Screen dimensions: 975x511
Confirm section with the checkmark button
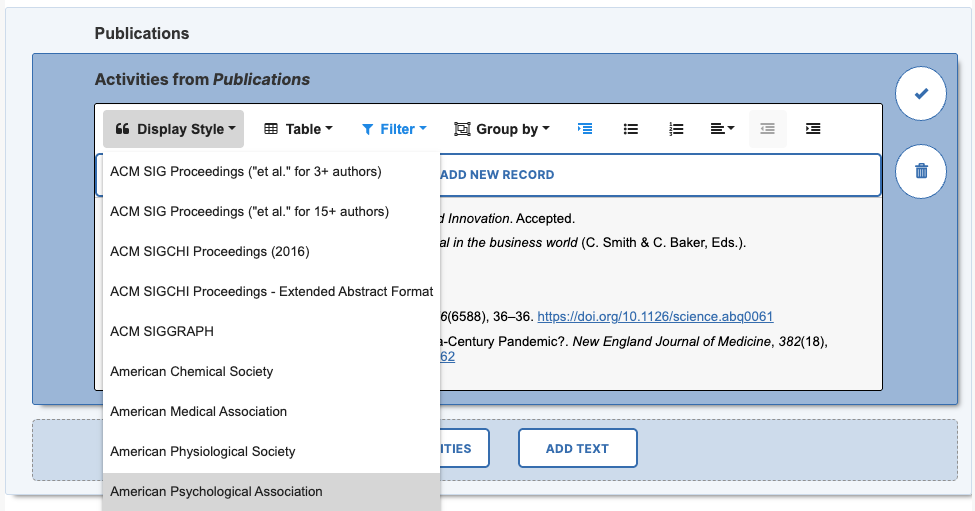(921, 93)
